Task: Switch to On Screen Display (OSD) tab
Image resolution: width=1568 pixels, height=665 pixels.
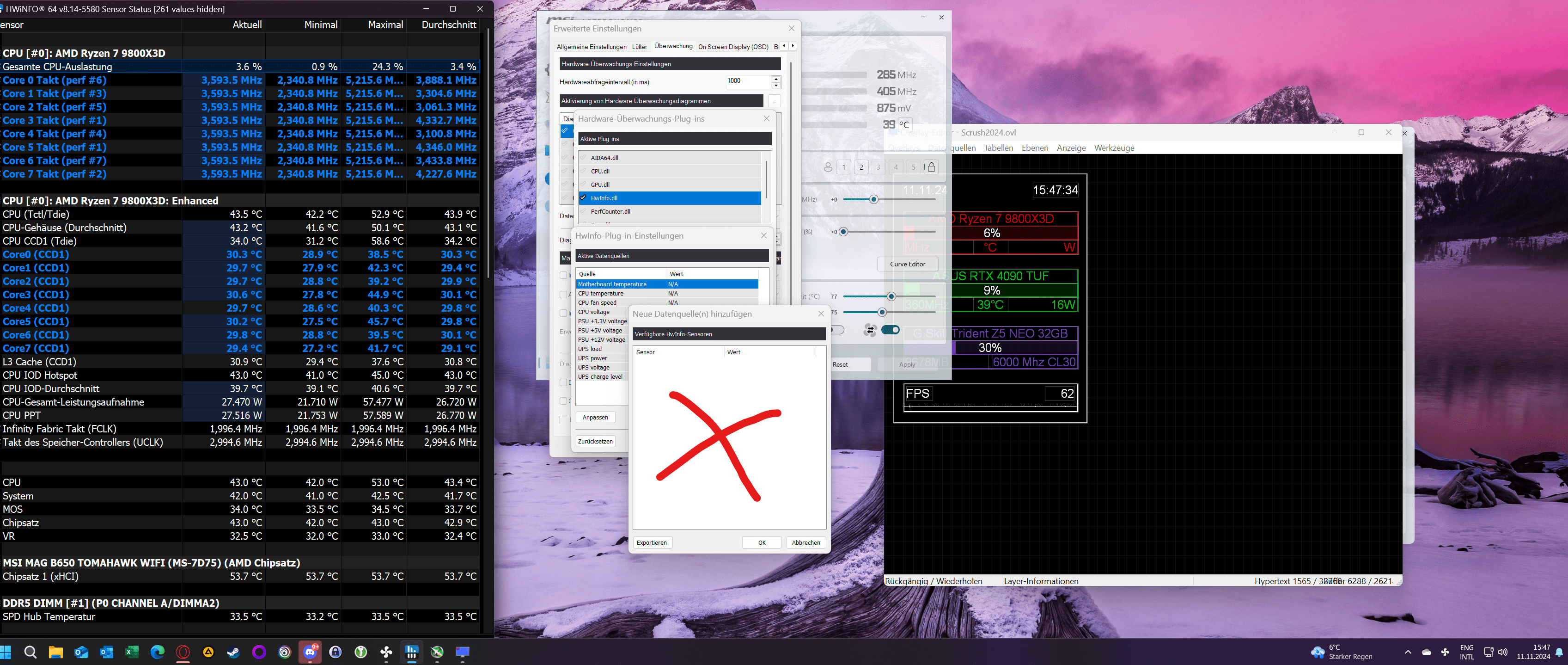Action: coord(733,47)
